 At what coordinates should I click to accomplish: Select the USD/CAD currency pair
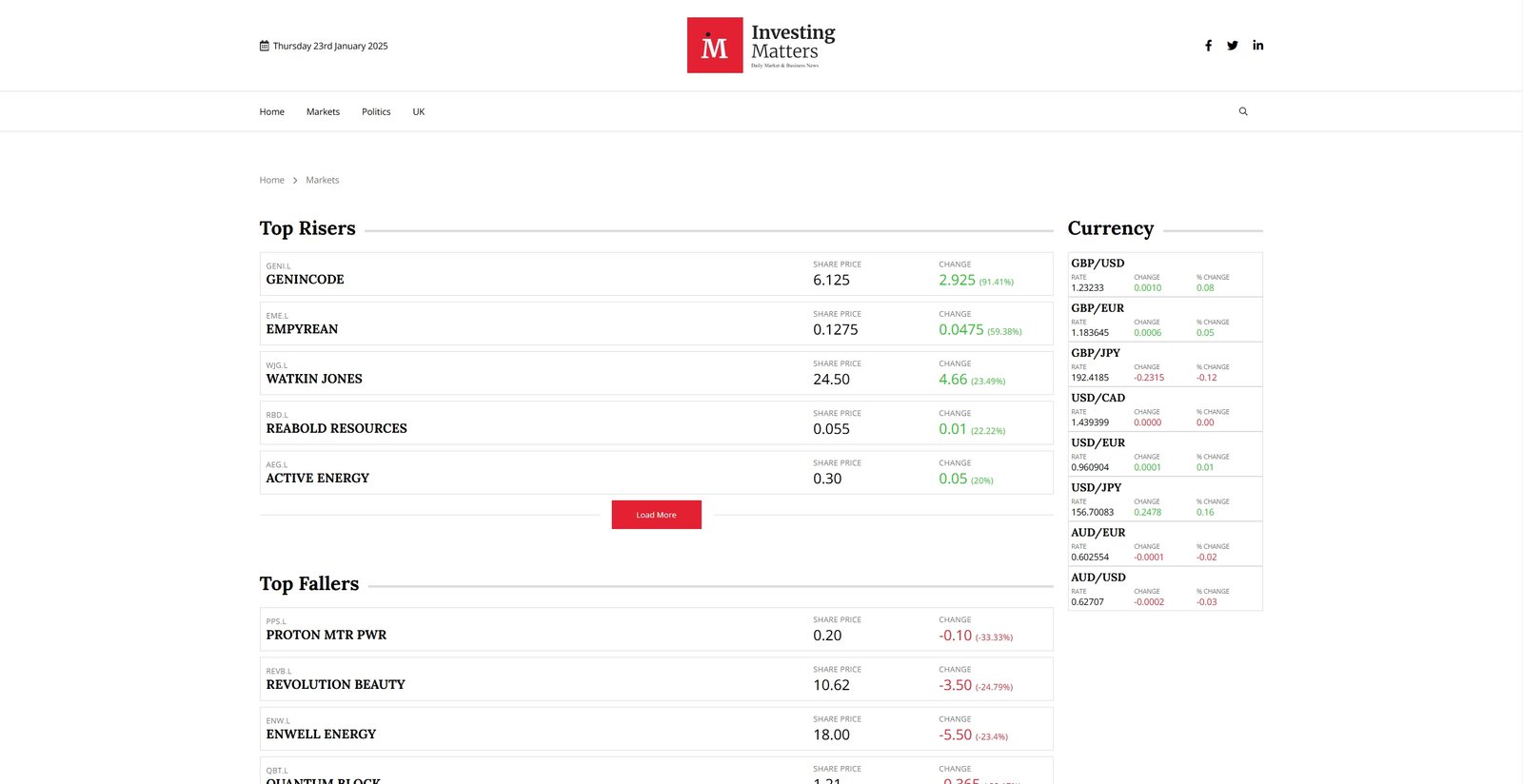(1165, 409)
